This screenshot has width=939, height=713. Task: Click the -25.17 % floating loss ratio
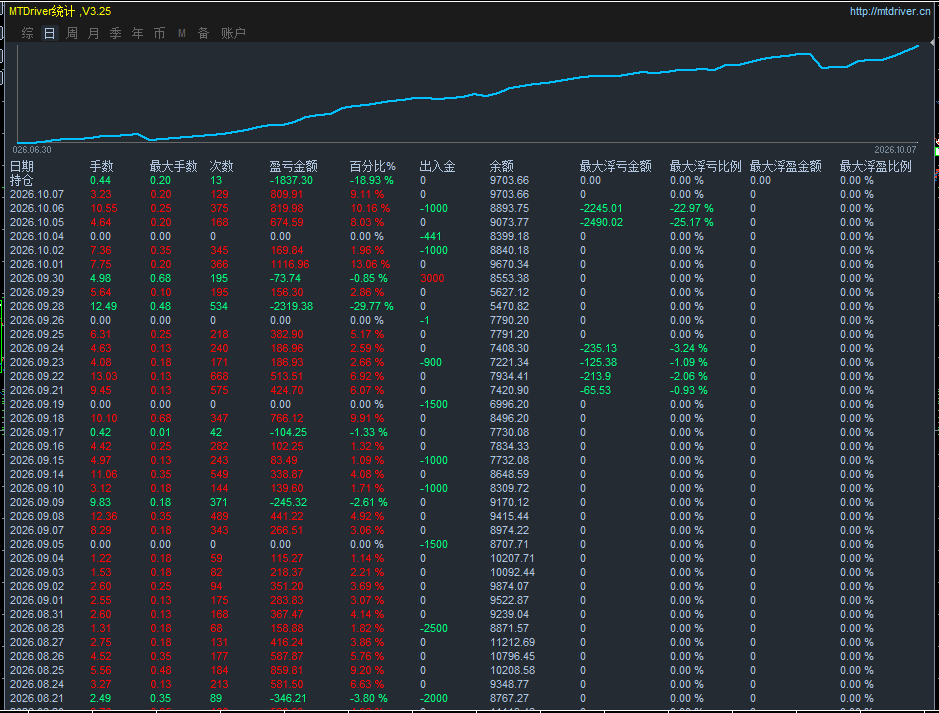[692, 223]
